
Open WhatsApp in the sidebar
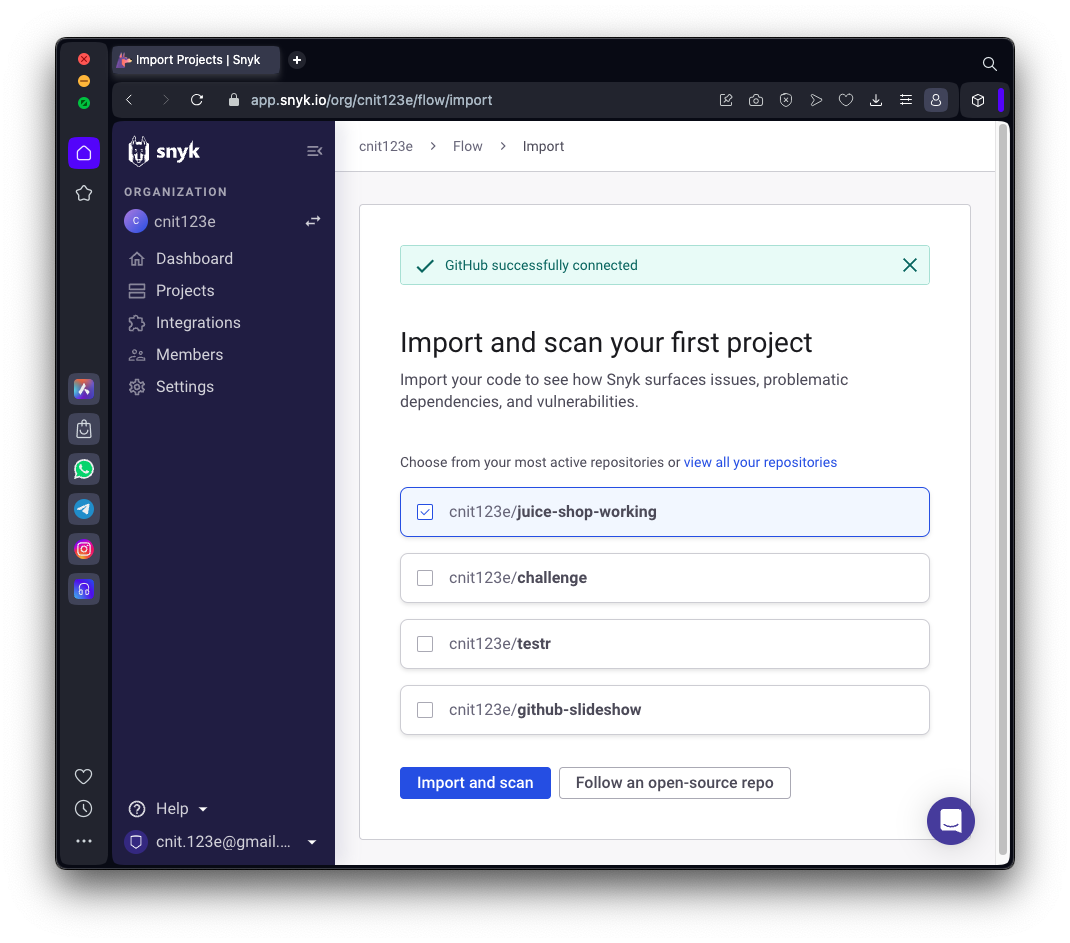(x=84, y=469)
